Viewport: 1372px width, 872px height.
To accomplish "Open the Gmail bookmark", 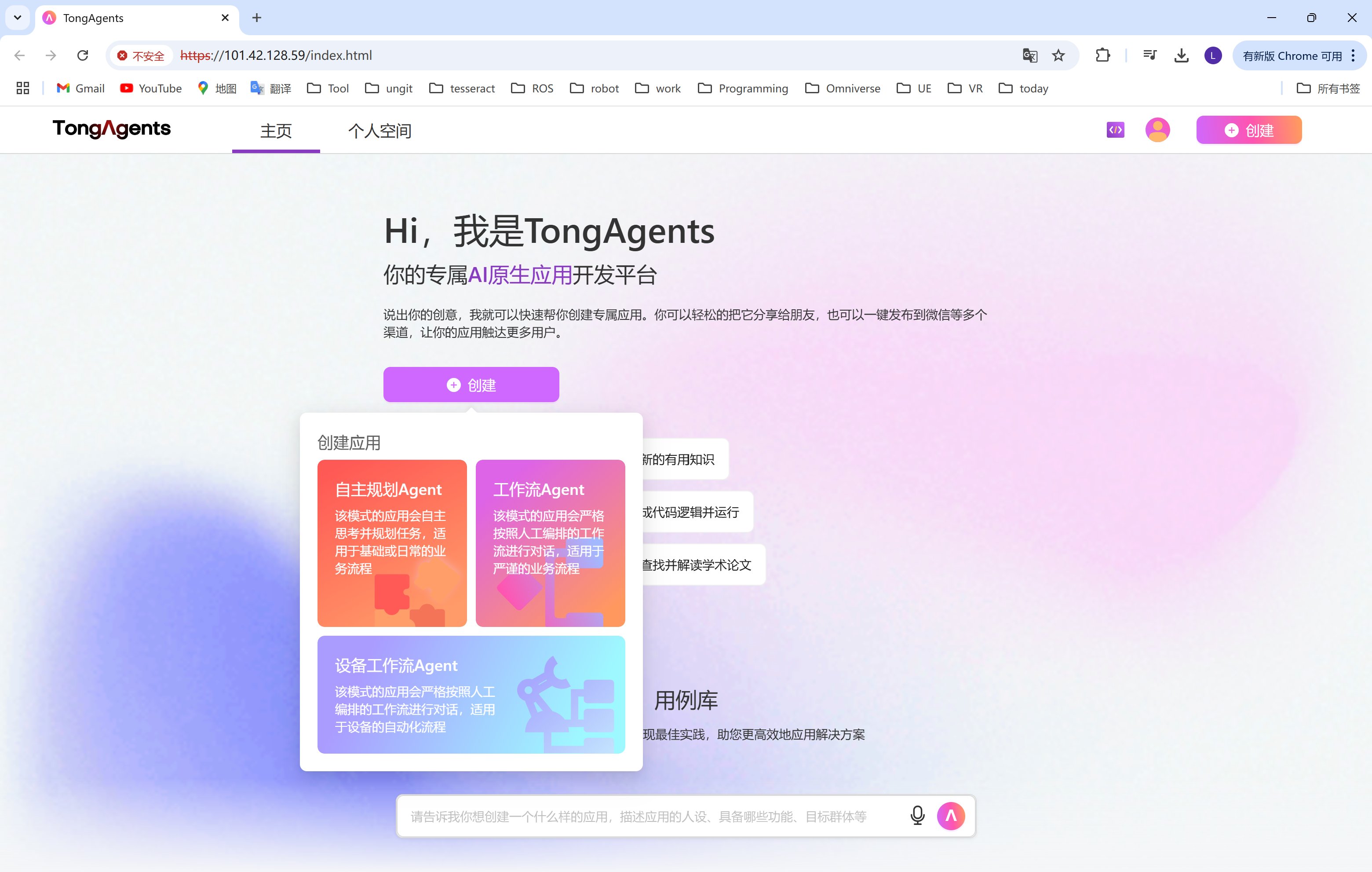I will click(80, 88).
